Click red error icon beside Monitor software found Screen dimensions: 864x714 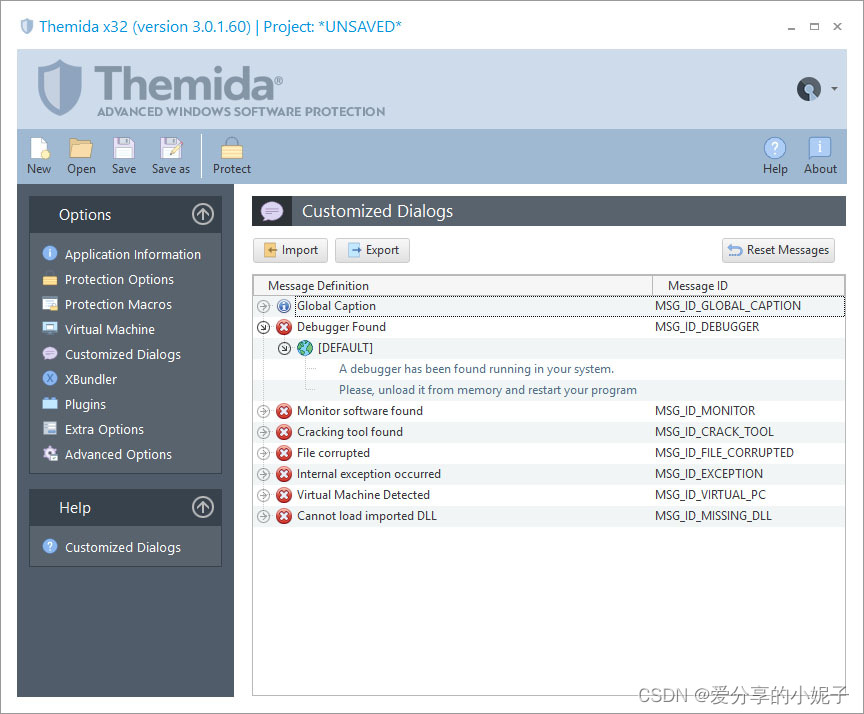point(284,411)
